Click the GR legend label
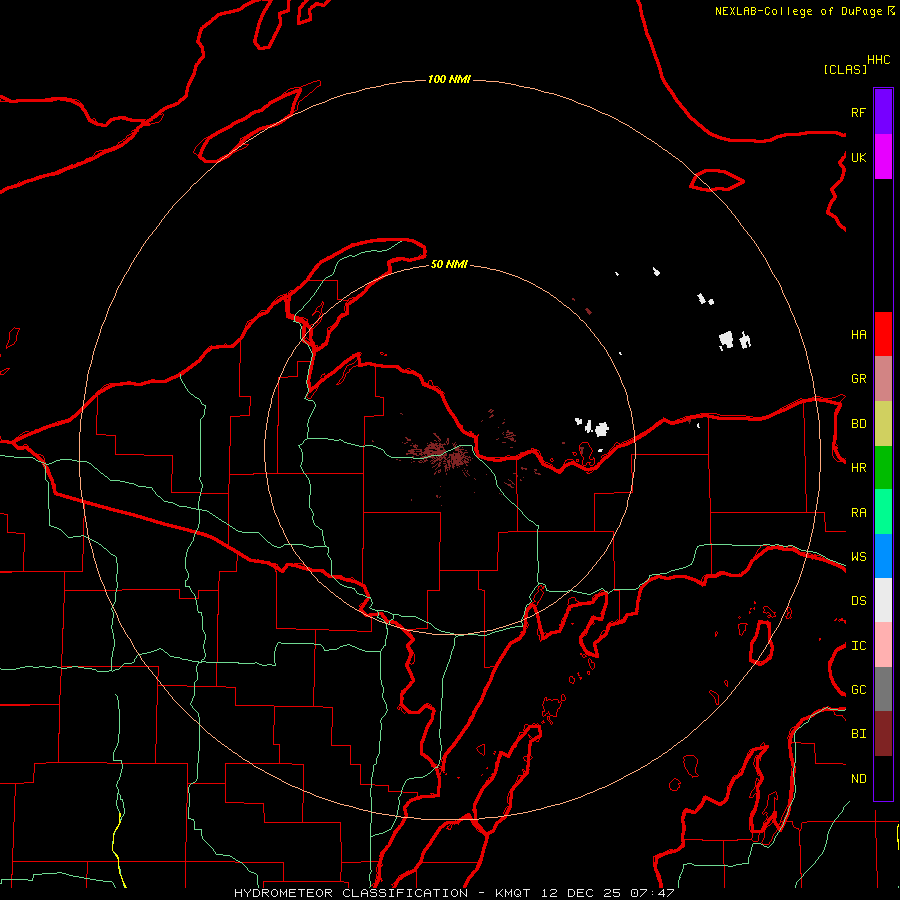This screenshot has width=900, height=900. point(858,379)
